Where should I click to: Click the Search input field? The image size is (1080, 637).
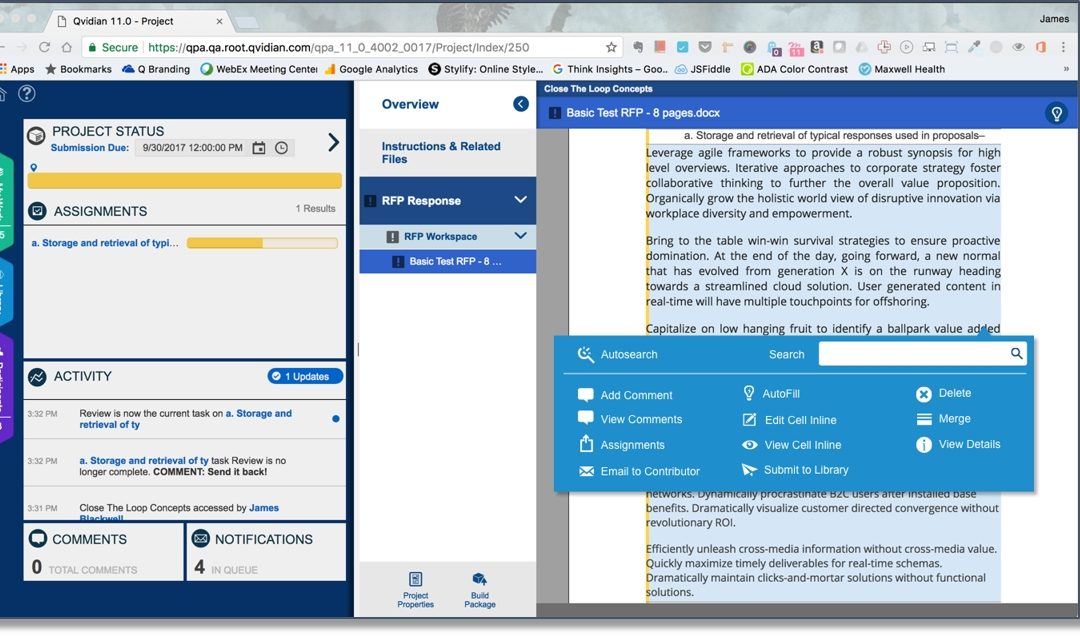(922, 353)
